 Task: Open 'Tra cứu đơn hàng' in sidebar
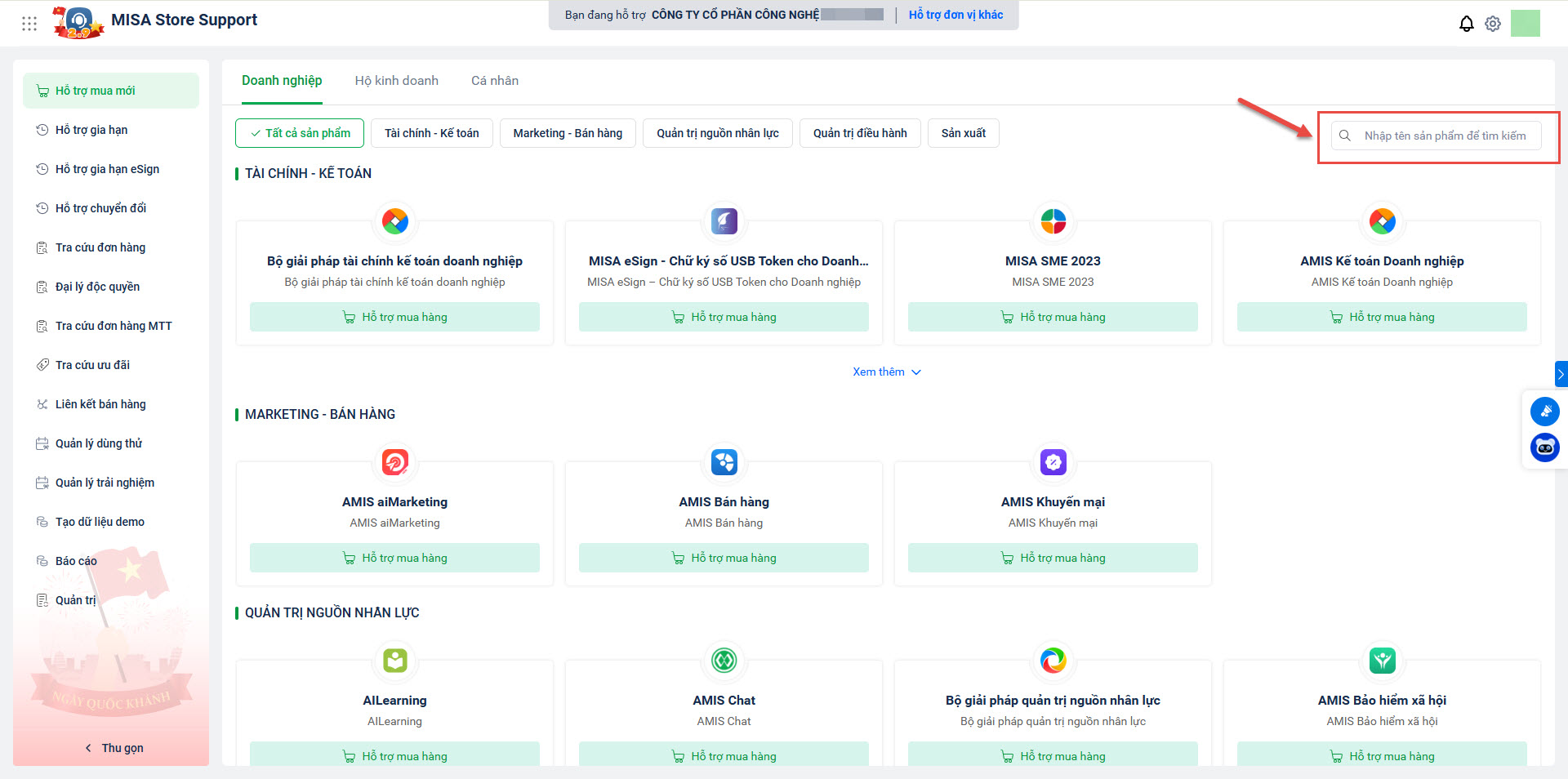(x=100, y=247)
